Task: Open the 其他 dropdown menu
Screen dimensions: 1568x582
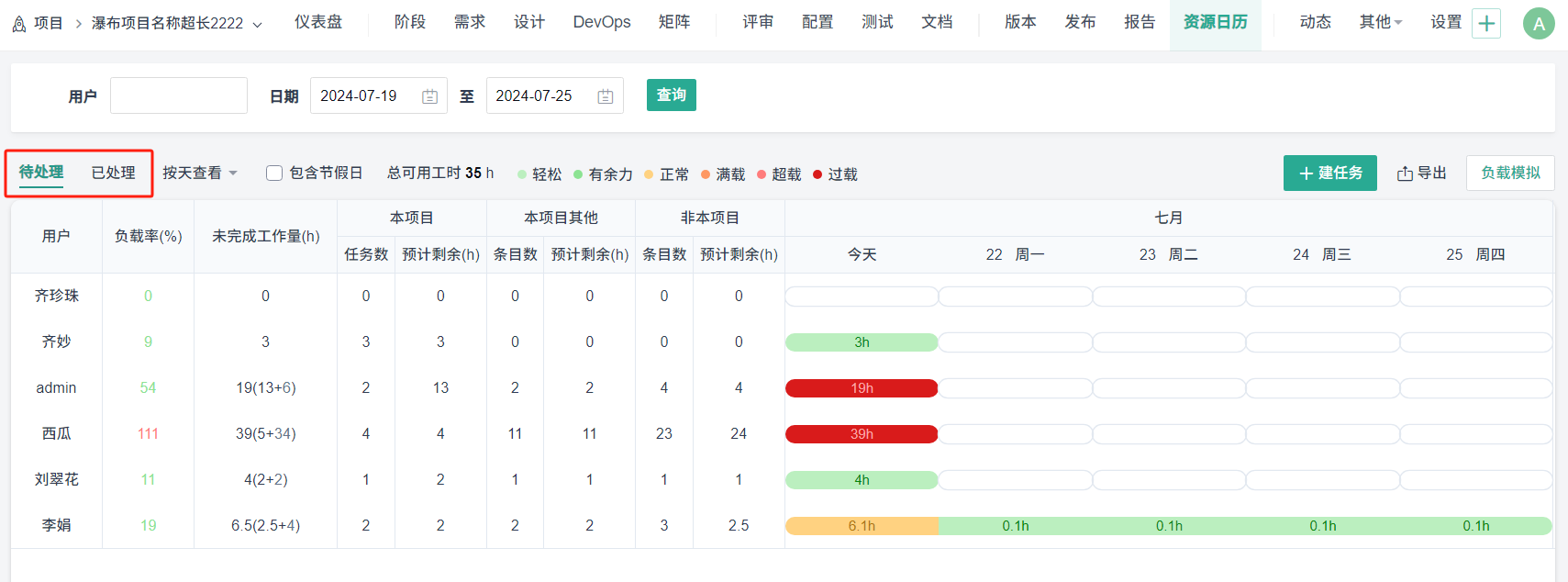Action: pyautogui.click(x=1380, y=22)
